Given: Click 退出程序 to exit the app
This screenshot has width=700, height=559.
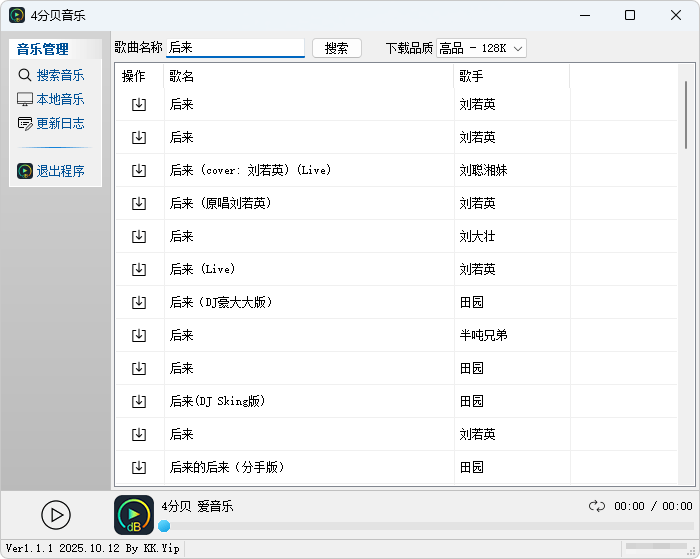Looking at the screenshot, I should coord(59,171).
